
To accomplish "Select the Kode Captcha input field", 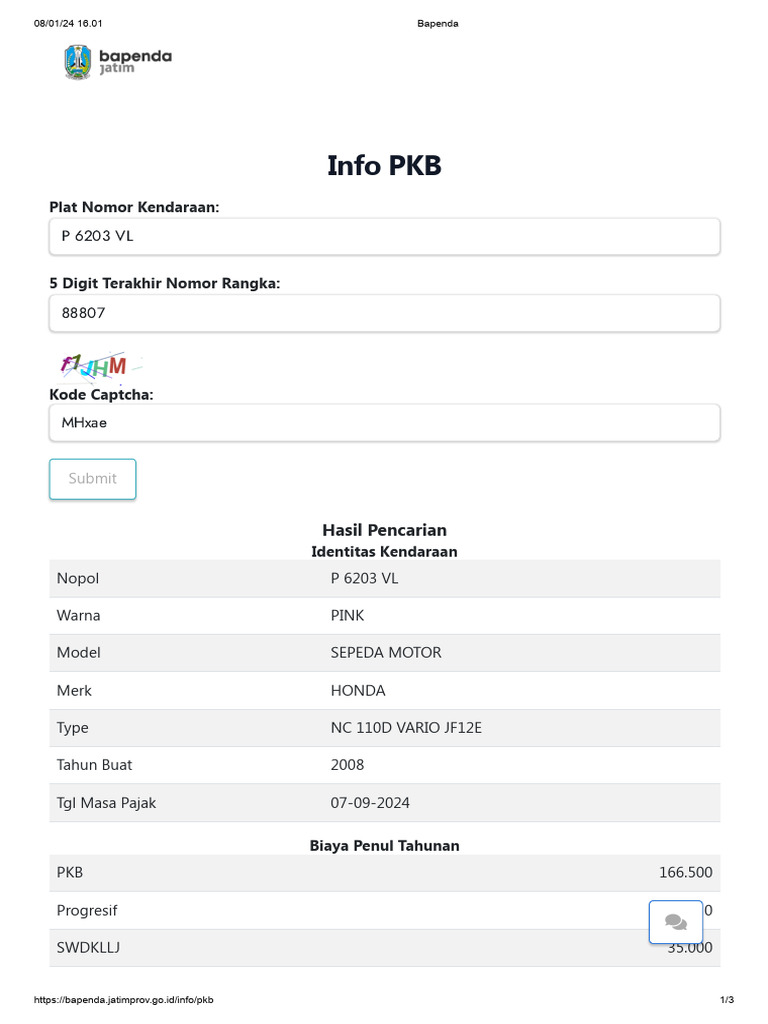I will click(x=384, y=423).
